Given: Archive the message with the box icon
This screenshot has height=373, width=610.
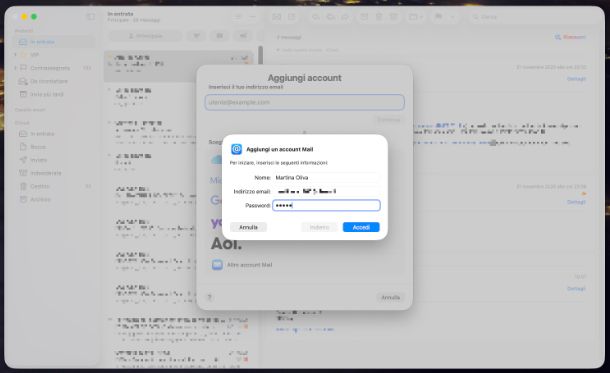Looking at the screenshot, I should 364,17.
